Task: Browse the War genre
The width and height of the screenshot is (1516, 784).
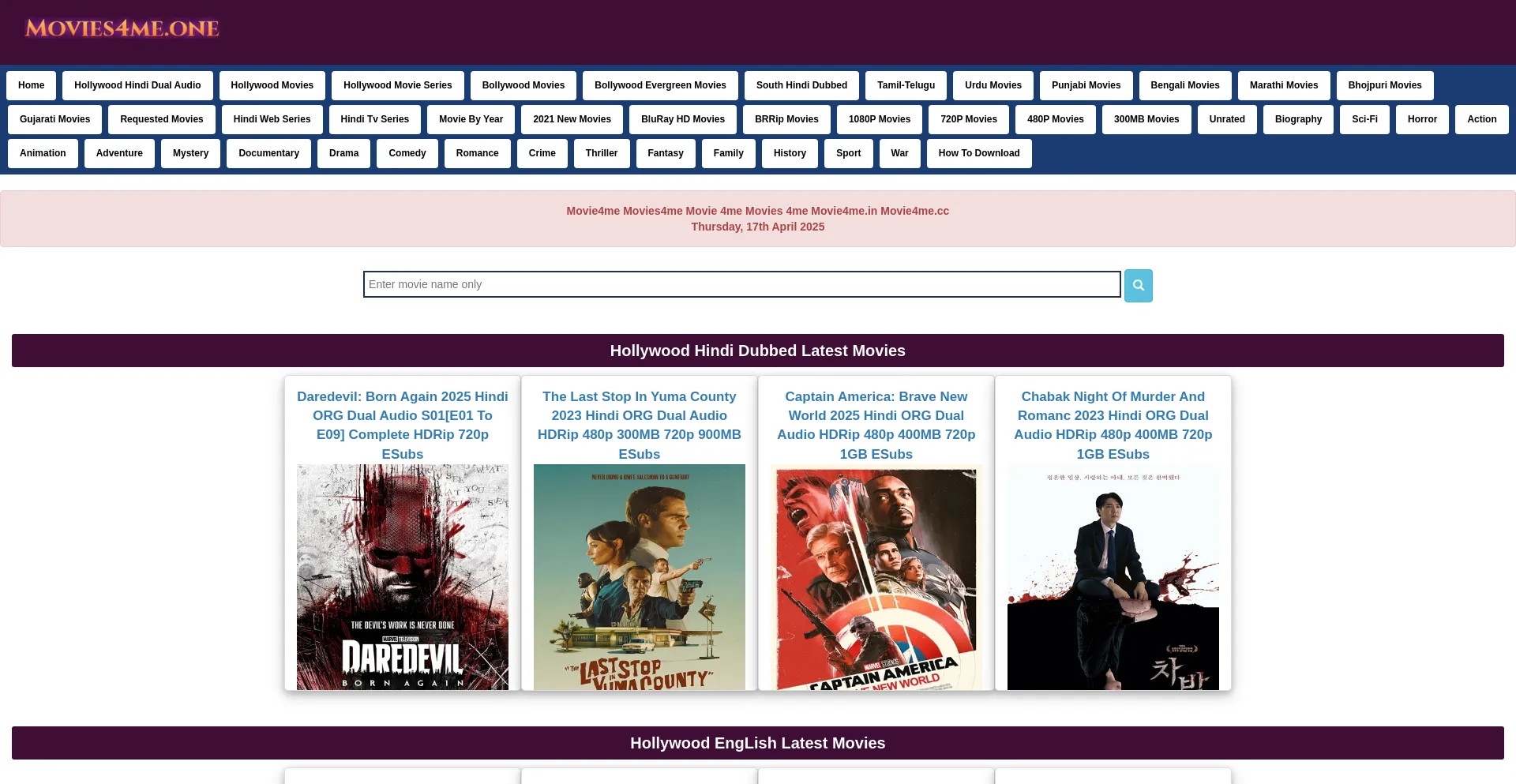Action: [x=899, y=153]
